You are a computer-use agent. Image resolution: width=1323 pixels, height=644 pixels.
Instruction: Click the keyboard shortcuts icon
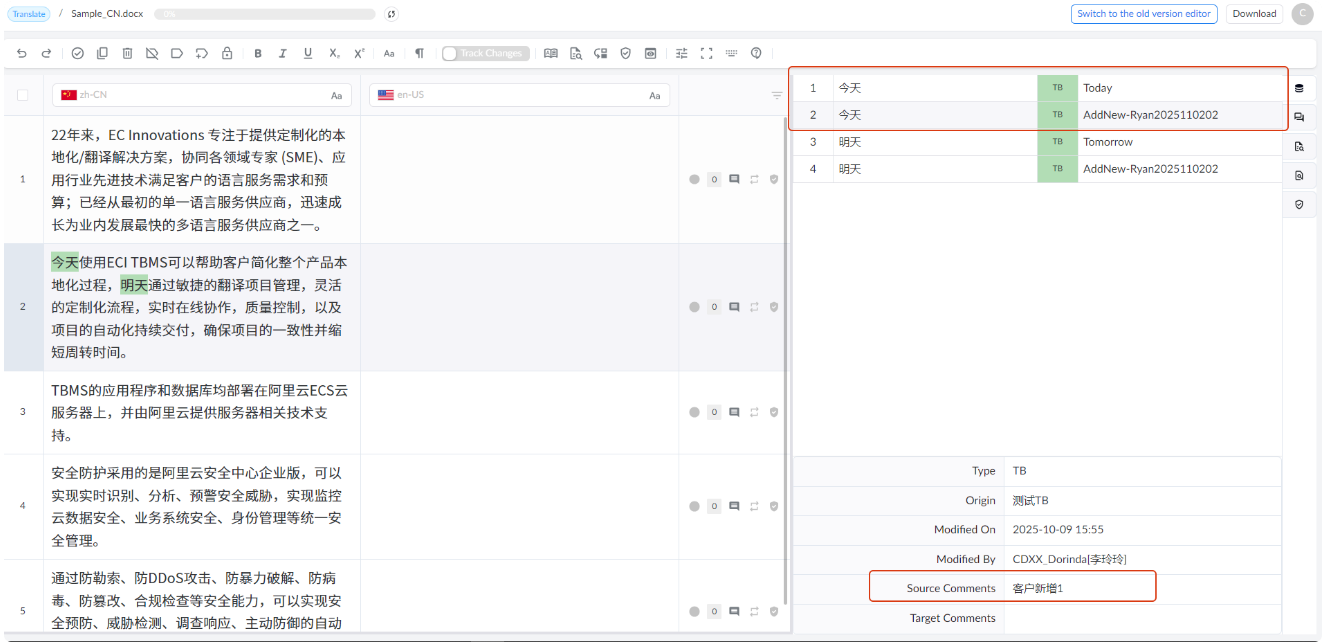pyautogui.click(x=732, y=53)
